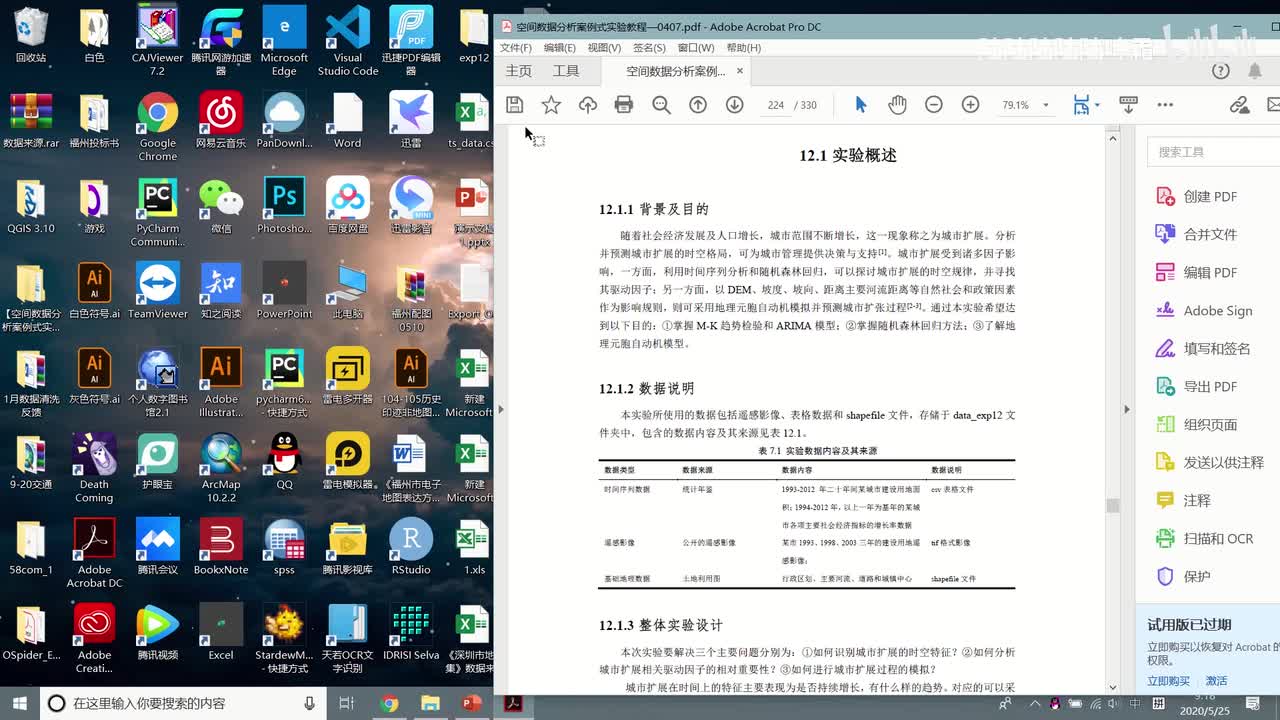1280x720 pixels.
Task: Select the TeamViewer desktop icon
Action: [158, 291]
